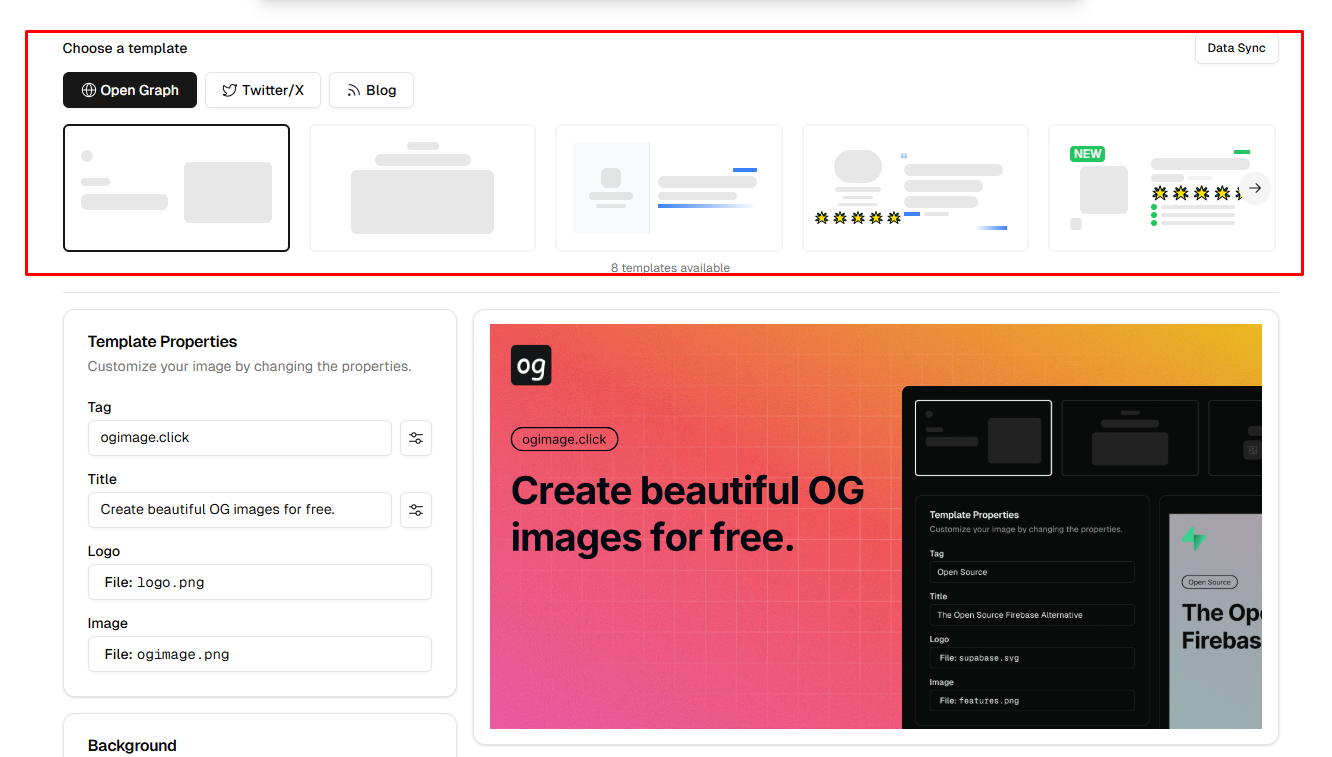Select the Open Graph globe icon tab
Image resolution: width=1332 pixels, height=757 pixels.
(90, 90)
